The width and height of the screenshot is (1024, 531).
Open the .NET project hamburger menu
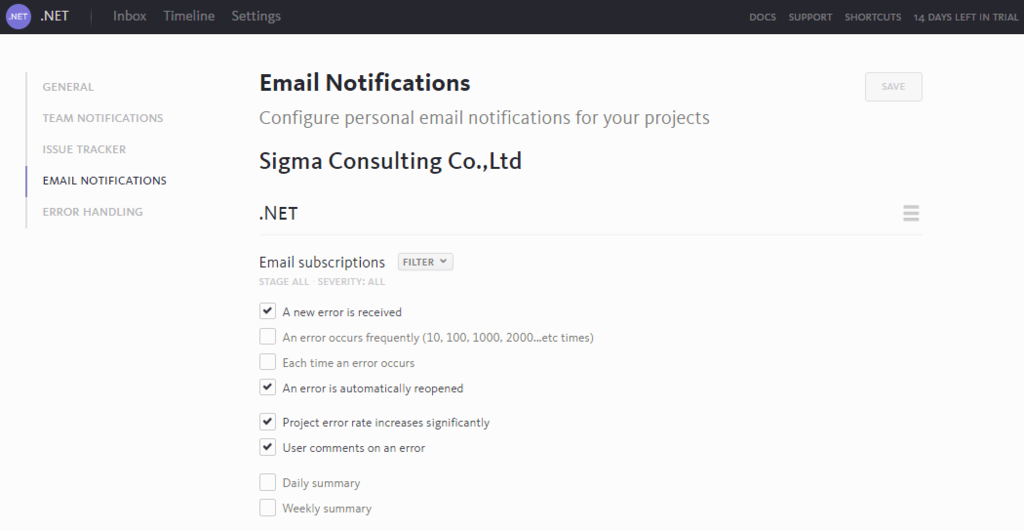910,213
